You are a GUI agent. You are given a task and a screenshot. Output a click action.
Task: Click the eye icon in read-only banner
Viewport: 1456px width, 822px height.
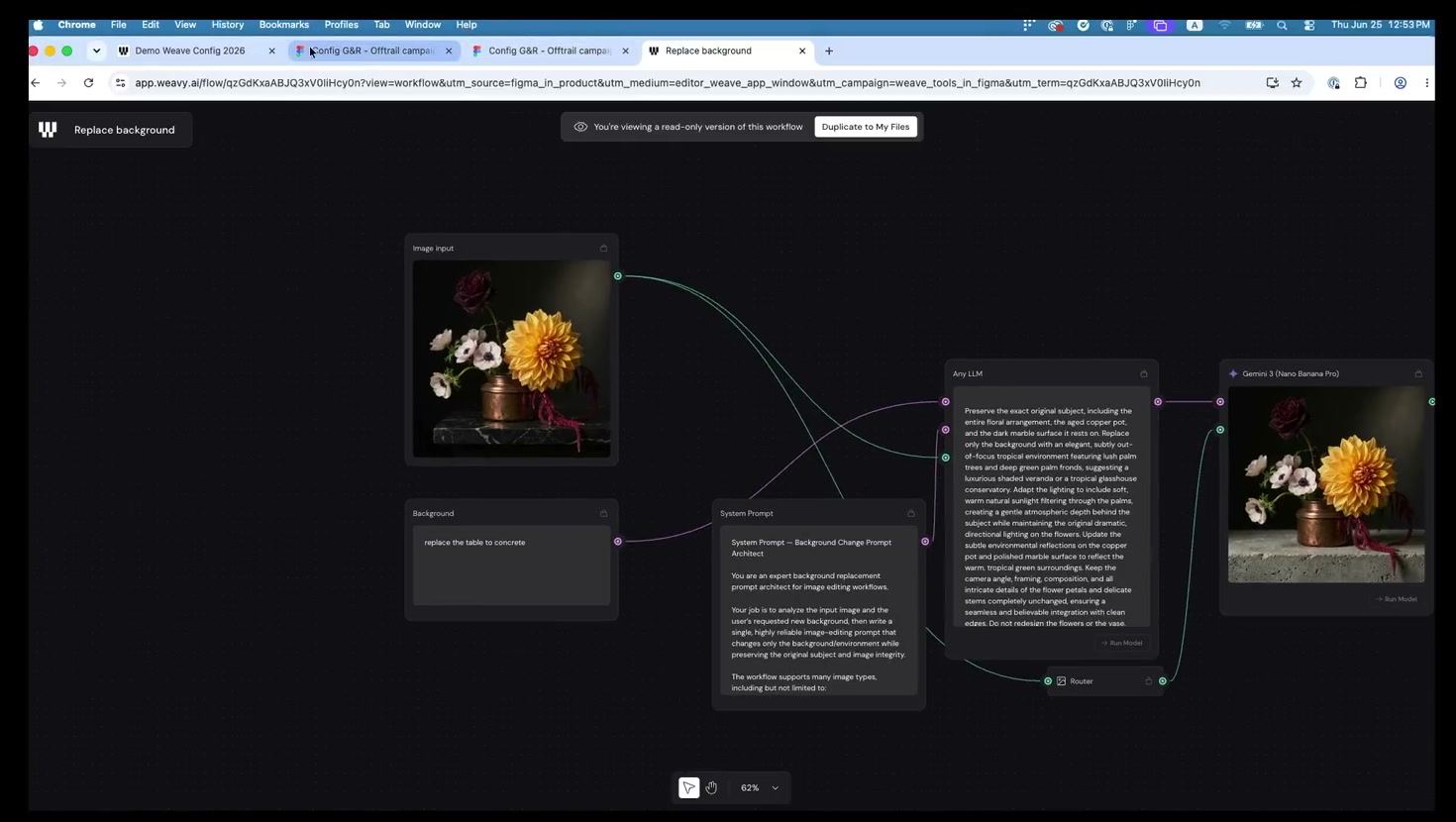pos(580,127)
